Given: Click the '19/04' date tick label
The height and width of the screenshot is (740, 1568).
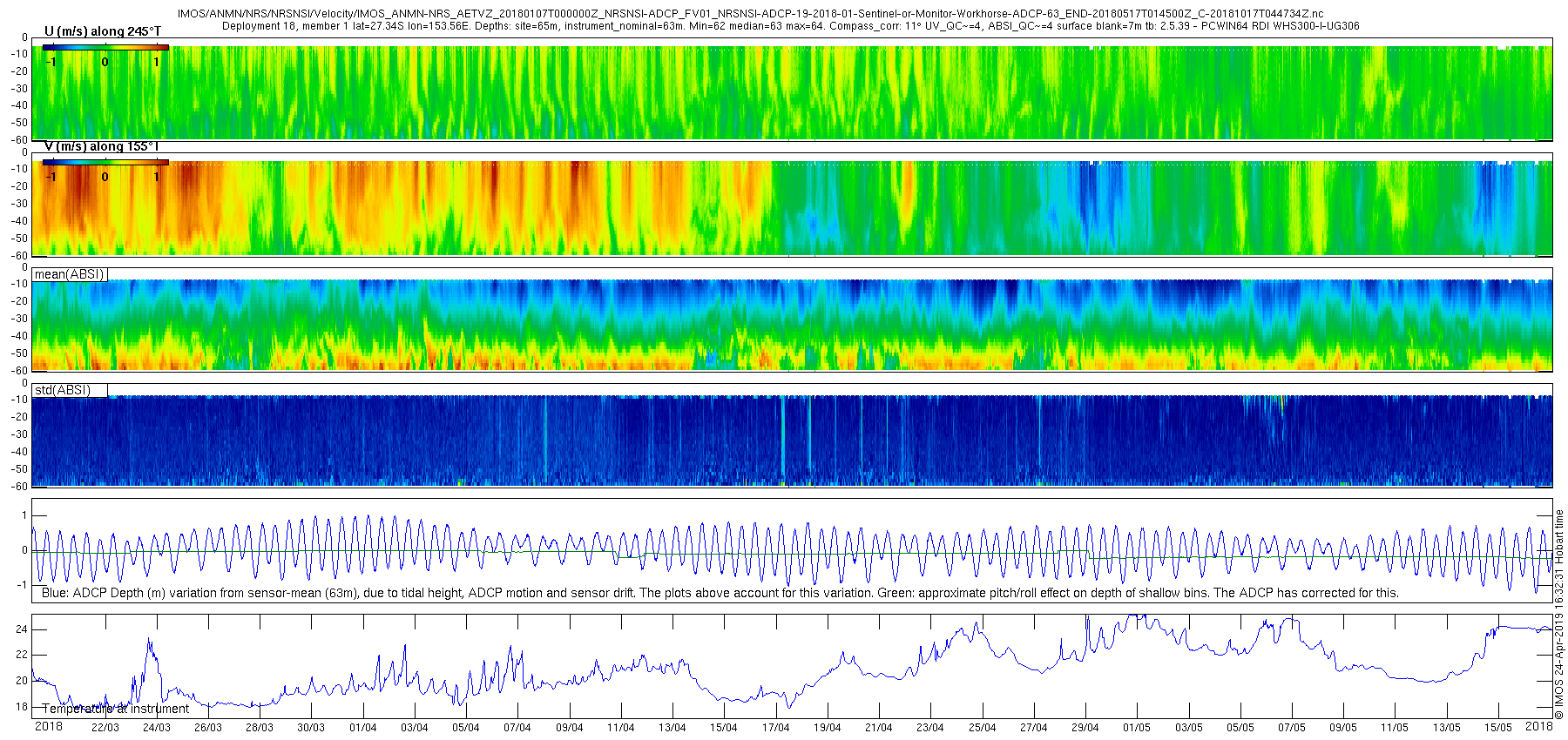Looking at the screenshot, I should click(x=828, y=728).
